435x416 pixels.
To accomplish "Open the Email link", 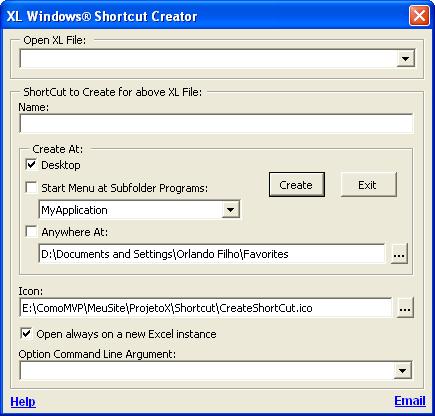I will (410, 401).
